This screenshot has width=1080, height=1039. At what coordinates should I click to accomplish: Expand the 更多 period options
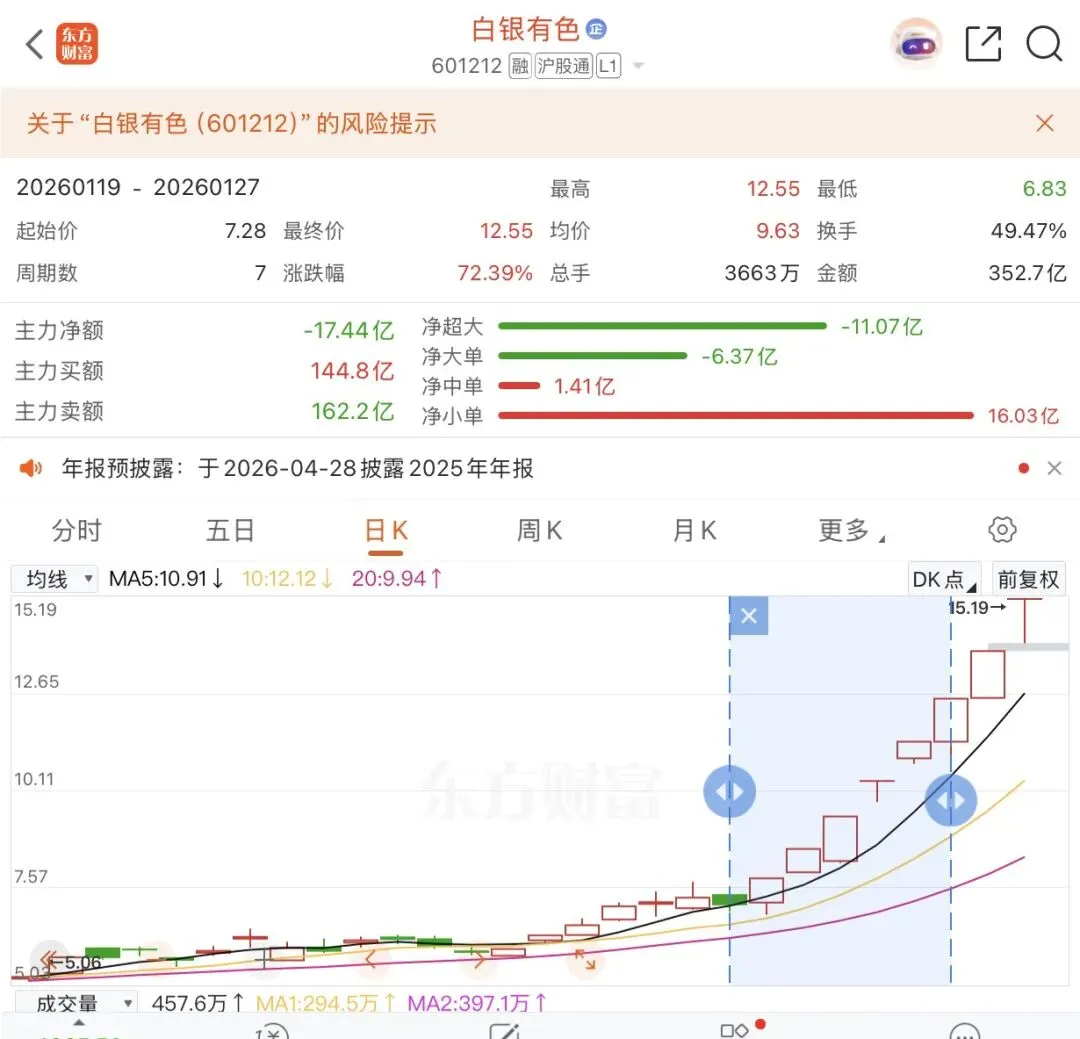(x=851, y=531)
